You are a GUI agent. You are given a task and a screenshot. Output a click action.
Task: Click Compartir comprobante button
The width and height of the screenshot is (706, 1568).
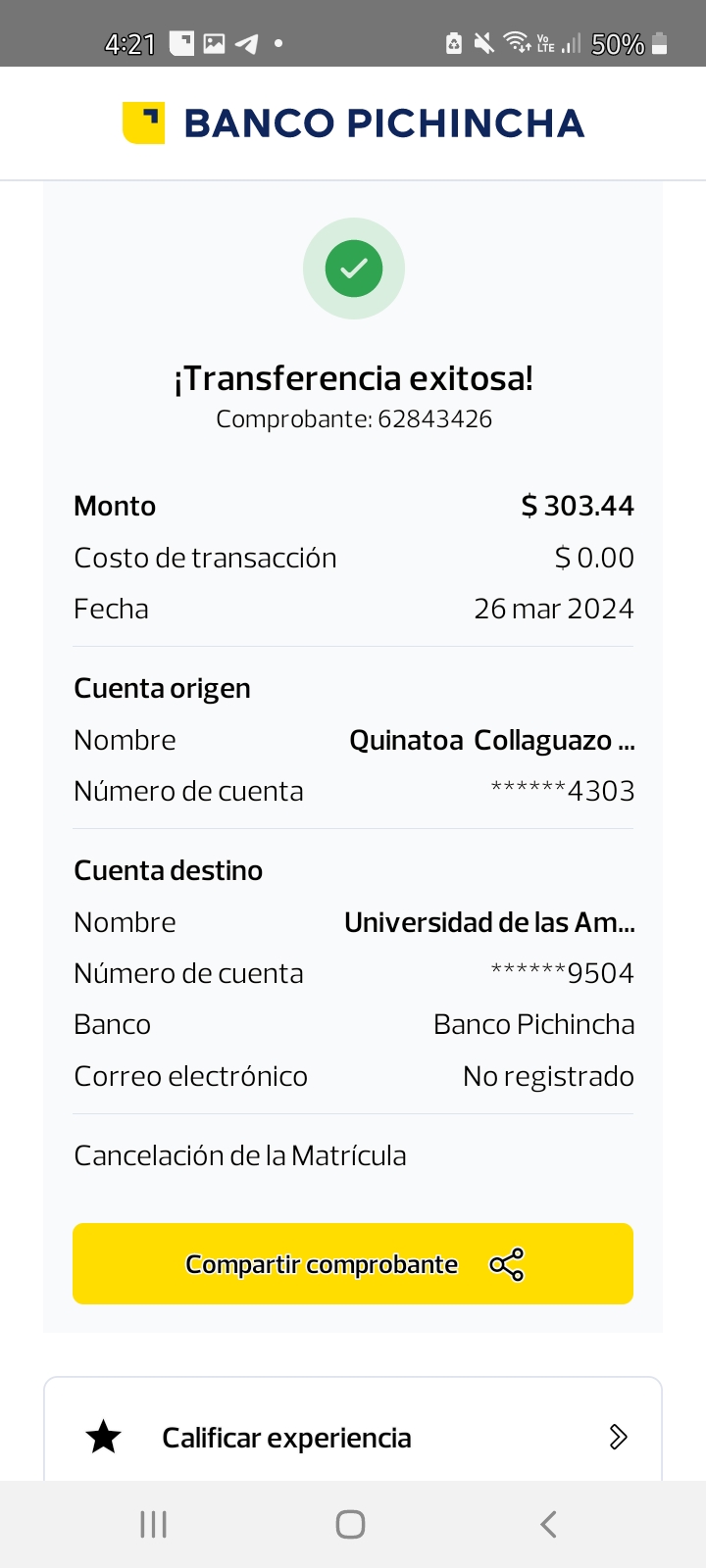[x=323, y=1264]
